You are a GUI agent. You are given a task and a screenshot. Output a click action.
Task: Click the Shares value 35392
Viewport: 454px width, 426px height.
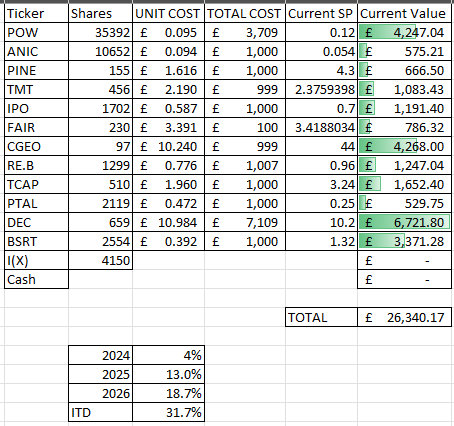pos(100,32)
